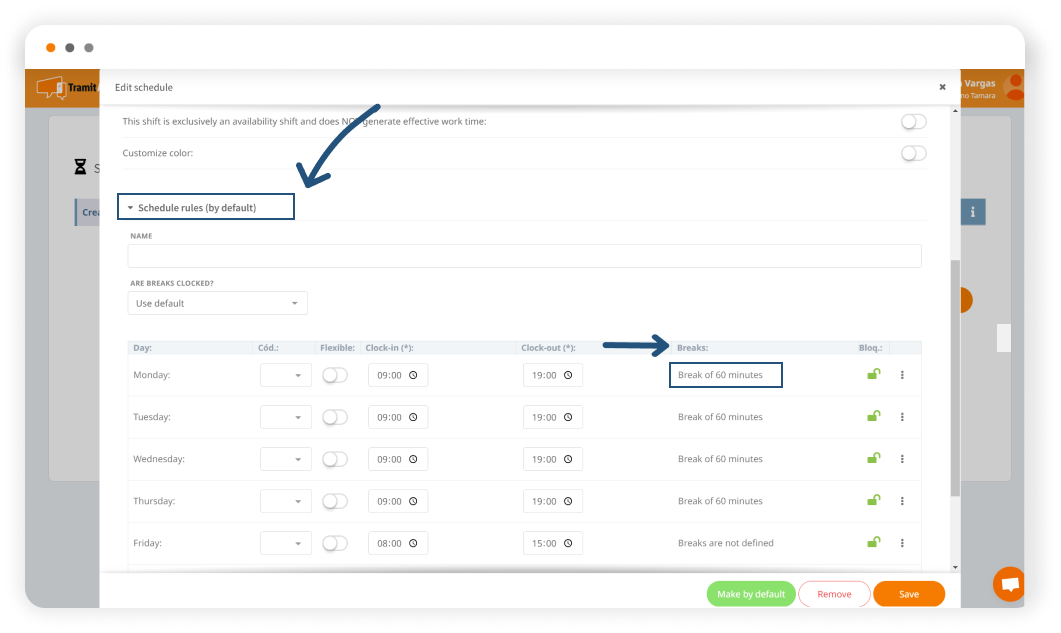Open the three-dot menu for Friday

(902, 543)
